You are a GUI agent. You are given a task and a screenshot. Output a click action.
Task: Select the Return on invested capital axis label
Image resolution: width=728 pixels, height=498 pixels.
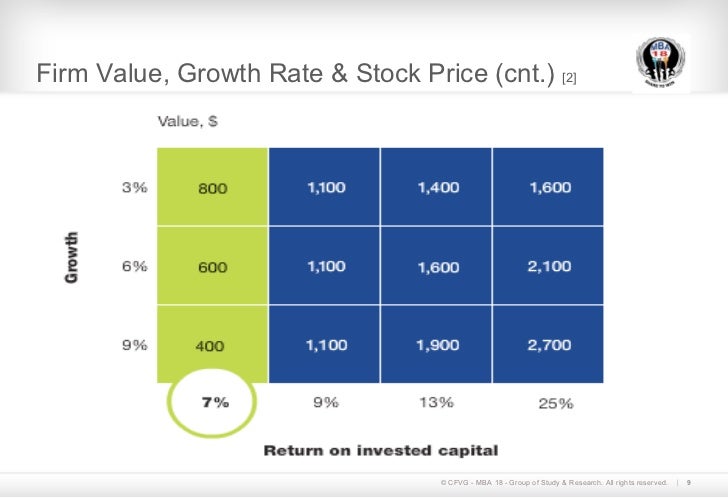(x=381, y=451)
